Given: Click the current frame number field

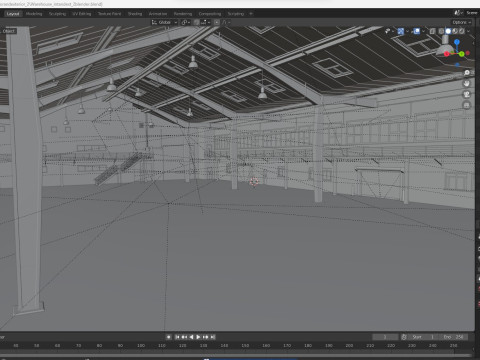Looking at the screenshot, I should point(385,337).
